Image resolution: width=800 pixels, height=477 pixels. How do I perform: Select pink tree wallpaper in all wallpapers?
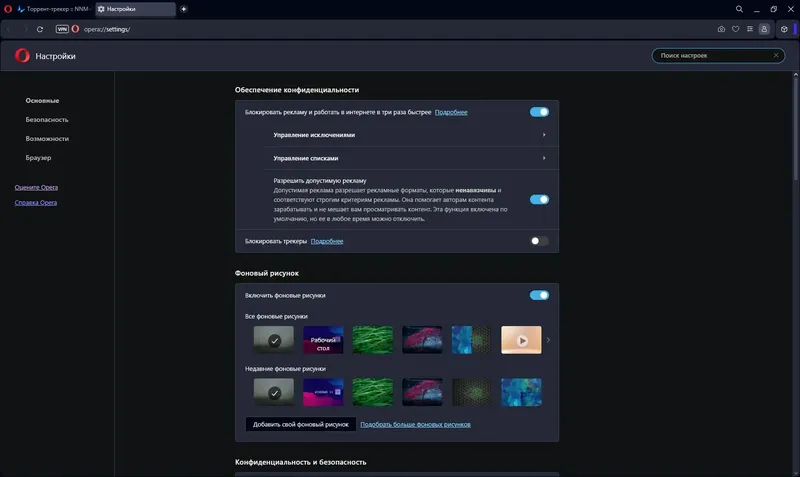pyautogui.click(x=422, y=340)
